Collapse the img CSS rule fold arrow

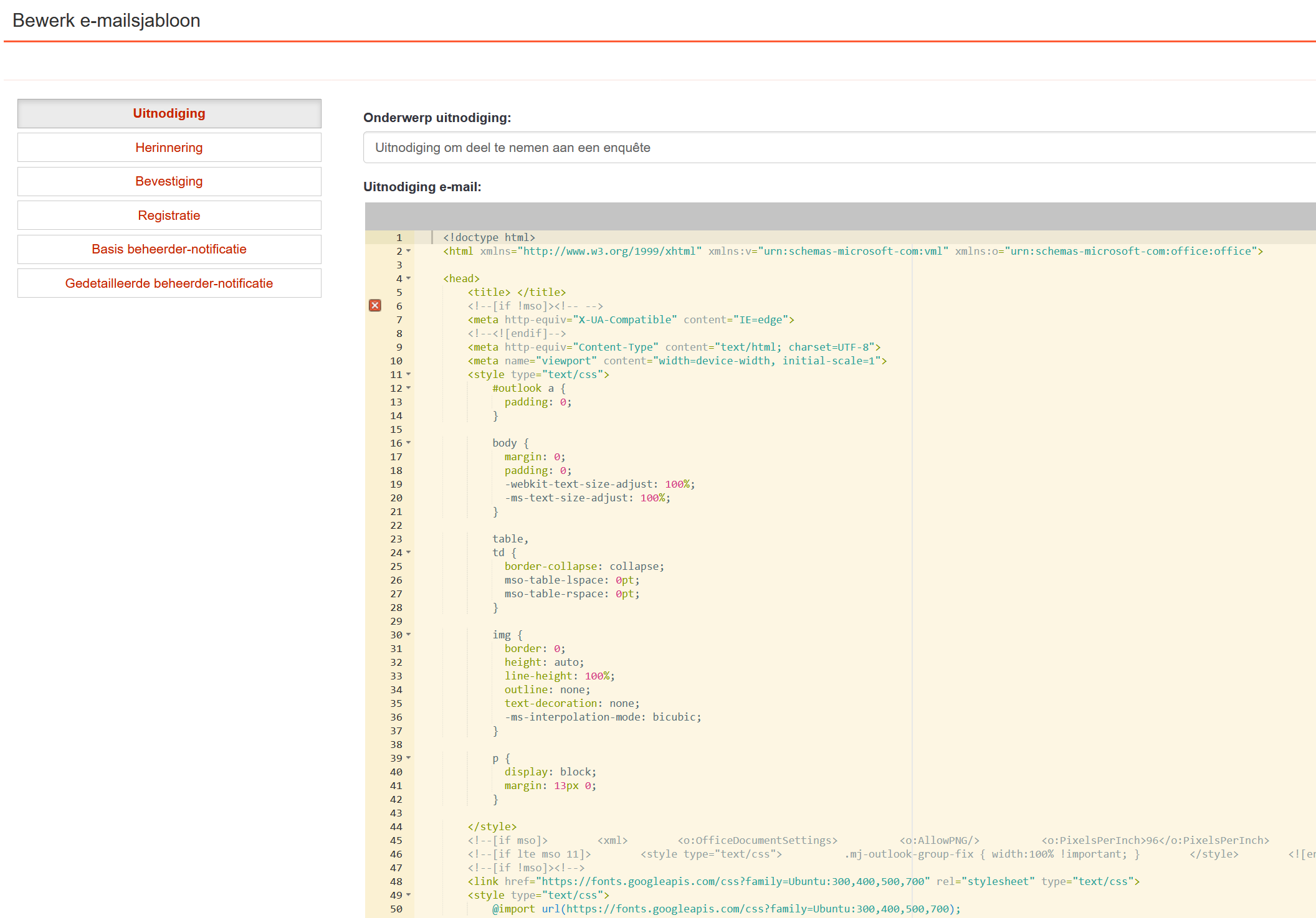[x=409, y=635]
